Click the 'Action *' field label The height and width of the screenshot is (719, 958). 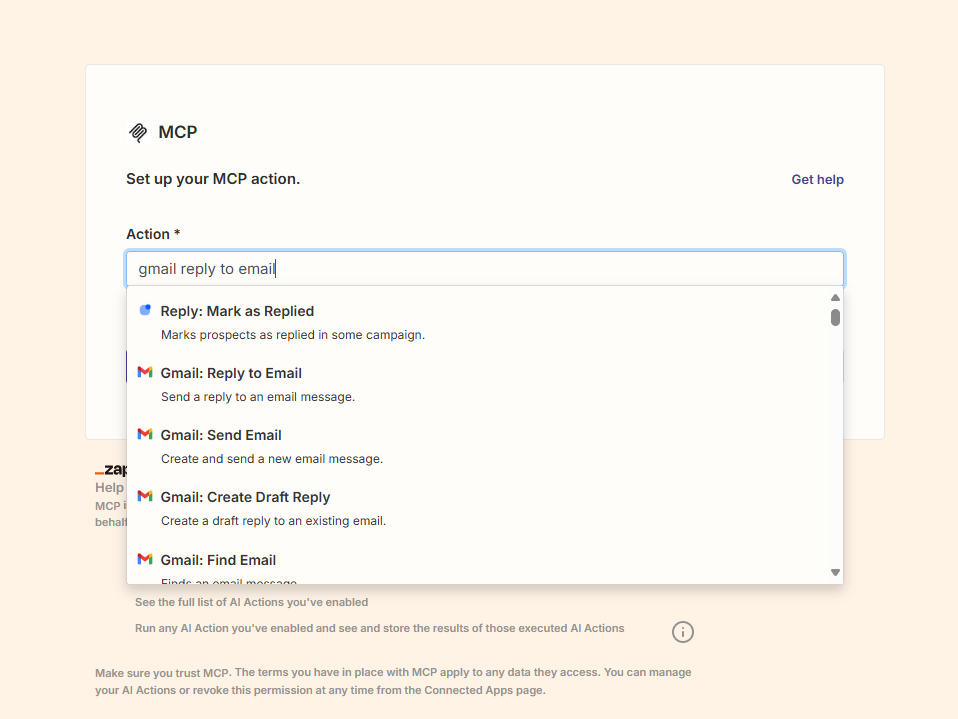point(153,234)
